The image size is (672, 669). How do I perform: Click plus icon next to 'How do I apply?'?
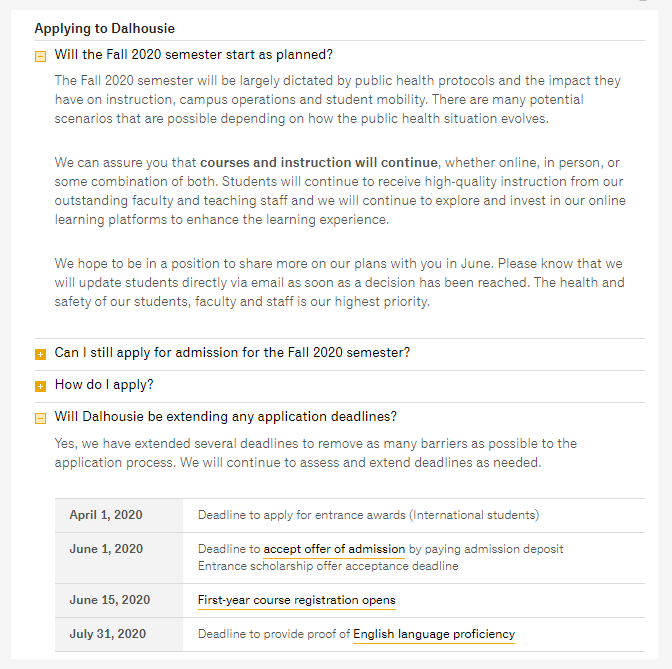click(x=40, y=386)
